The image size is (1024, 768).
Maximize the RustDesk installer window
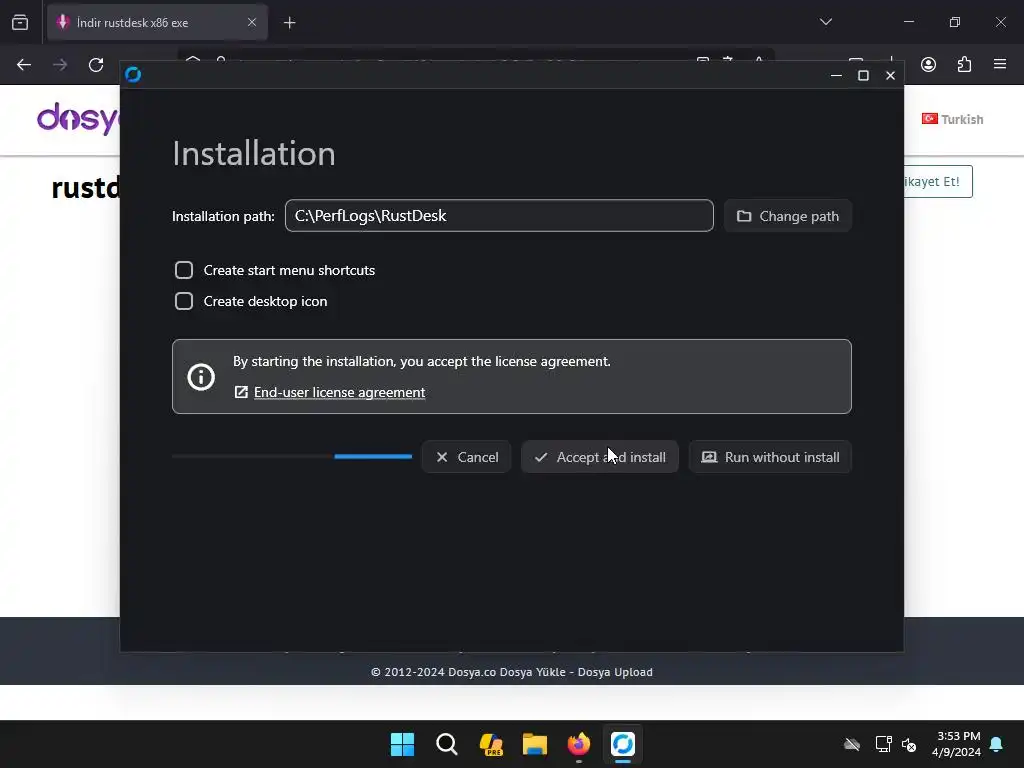point(863,75)
